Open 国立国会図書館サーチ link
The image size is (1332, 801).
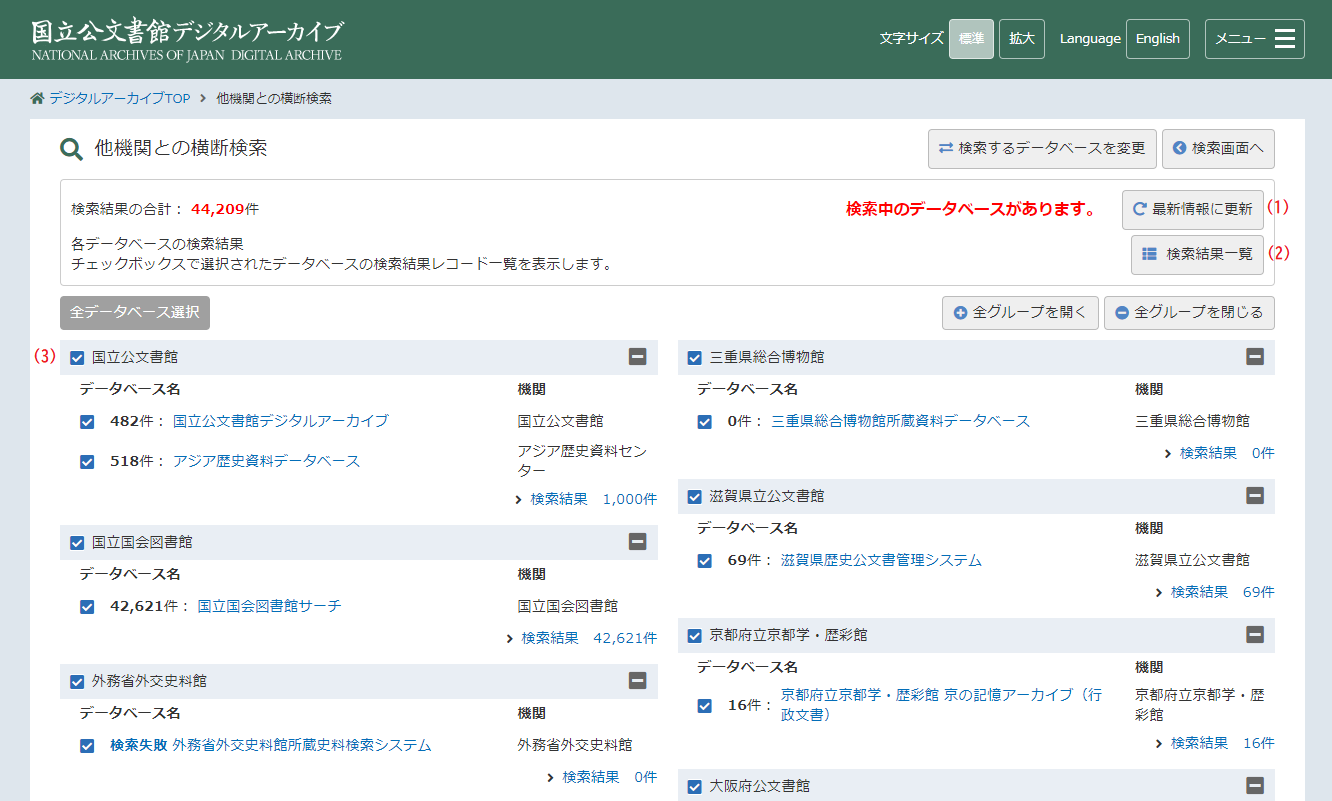point(269,606)
